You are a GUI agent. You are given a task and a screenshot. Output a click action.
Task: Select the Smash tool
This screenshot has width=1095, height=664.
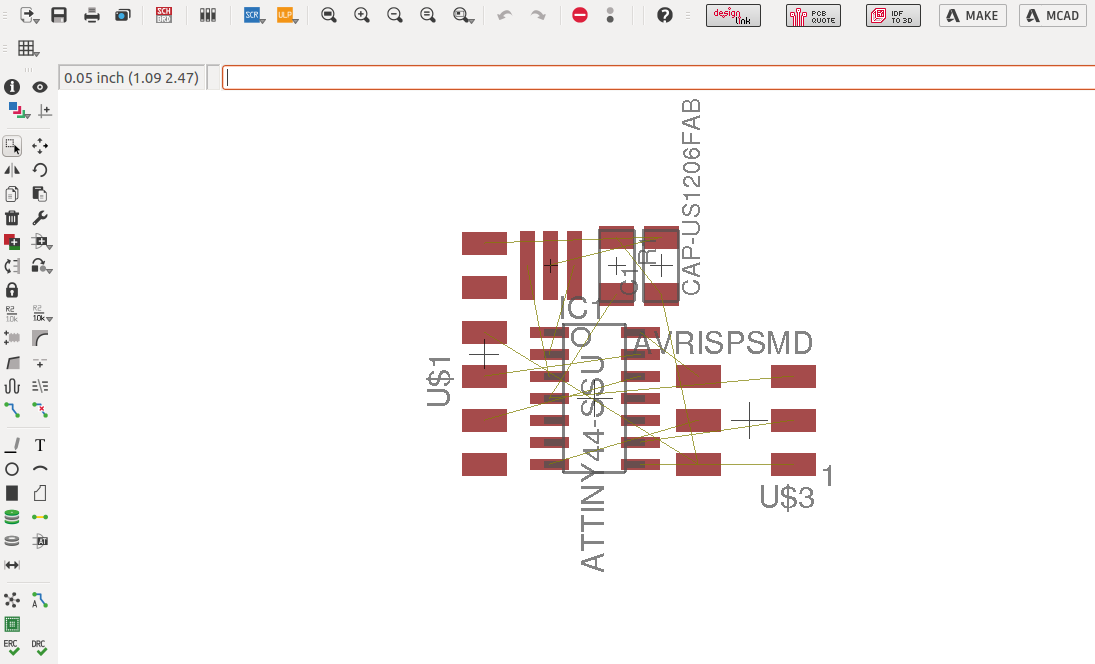(x=12, y=339)
